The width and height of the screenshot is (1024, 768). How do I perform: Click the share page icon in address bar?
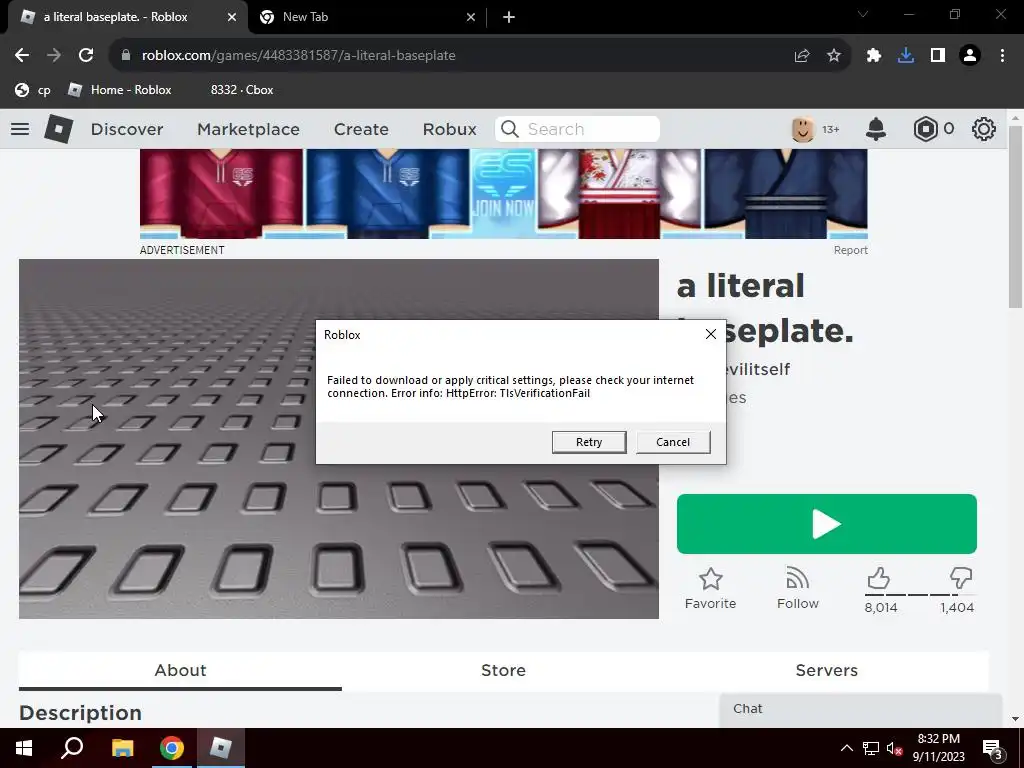point(802,56)
